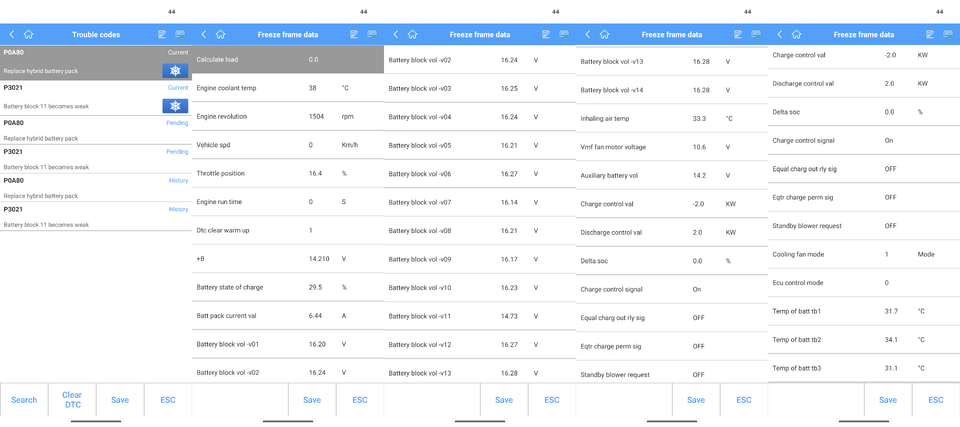Select the Inhaling air temp row
Image resolution: width=960 pixels, height=427 pixels.
click(672, 118)
